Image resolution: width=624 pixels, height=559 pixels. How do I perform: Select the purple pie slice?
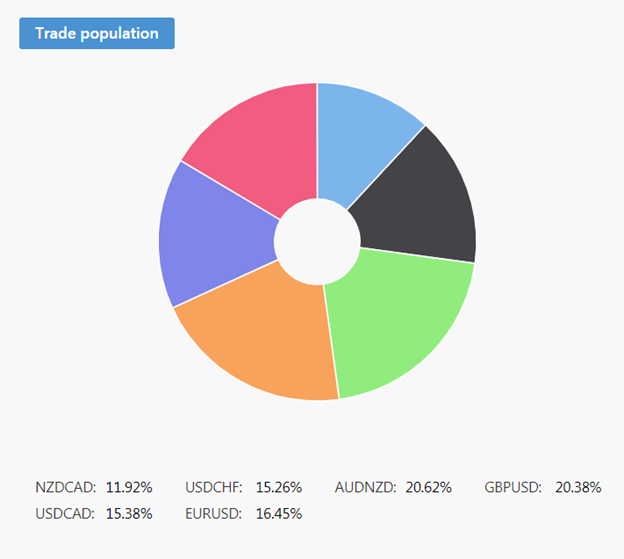(215, 235)
